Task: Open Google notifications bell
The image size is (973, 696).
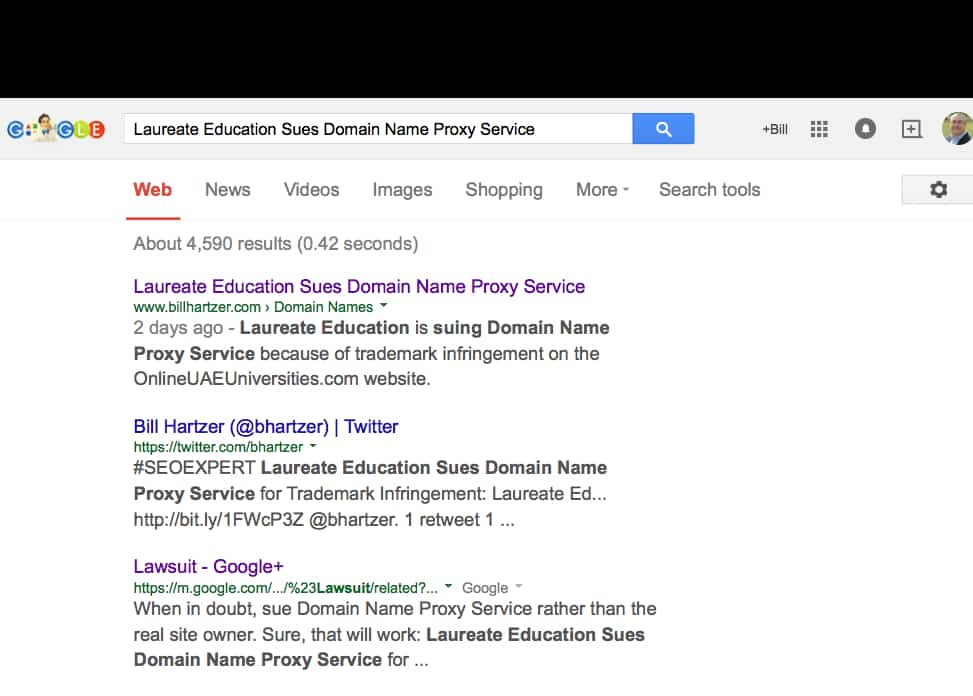Action: click(x=865, y=129)
